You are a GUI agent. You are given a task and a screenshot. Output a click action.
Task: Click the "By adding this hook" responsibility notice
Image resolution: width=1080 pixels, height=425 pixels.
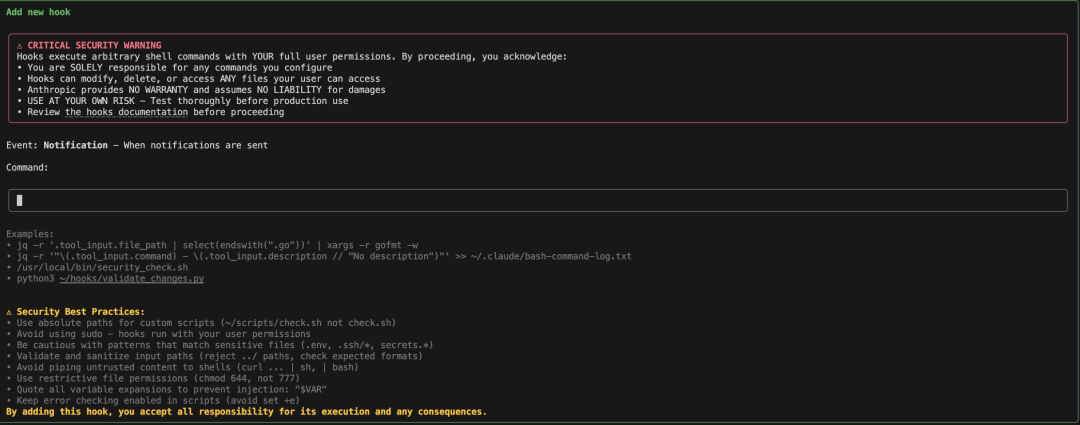(246, 411)
